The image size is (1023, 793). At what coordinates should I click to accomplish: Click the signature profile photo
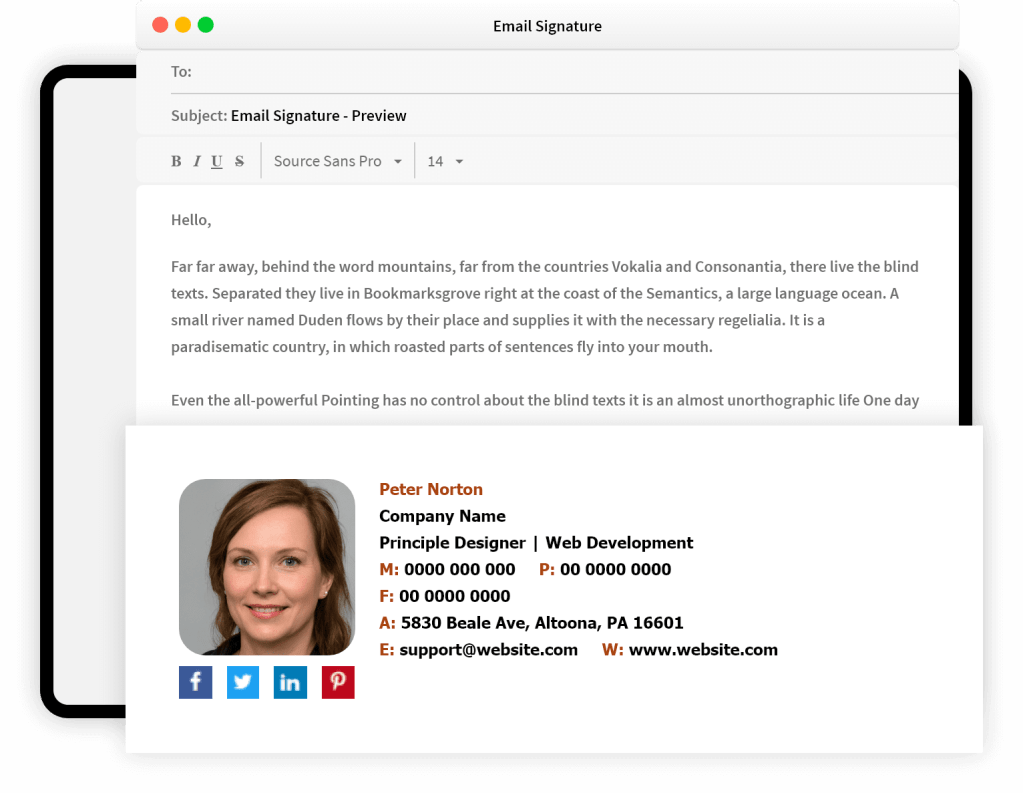[267, 567]
